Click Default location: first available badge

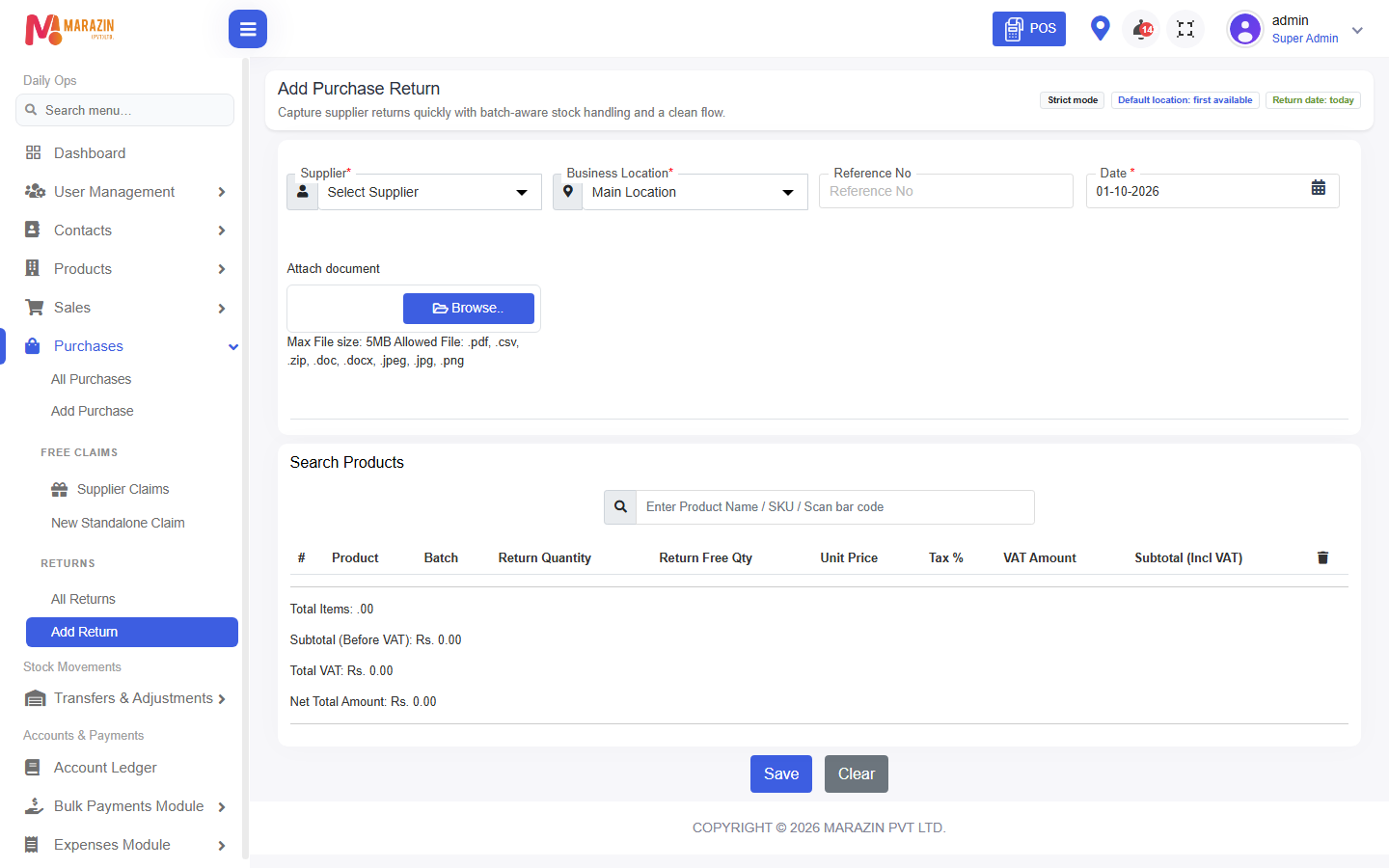(1185, 100)
